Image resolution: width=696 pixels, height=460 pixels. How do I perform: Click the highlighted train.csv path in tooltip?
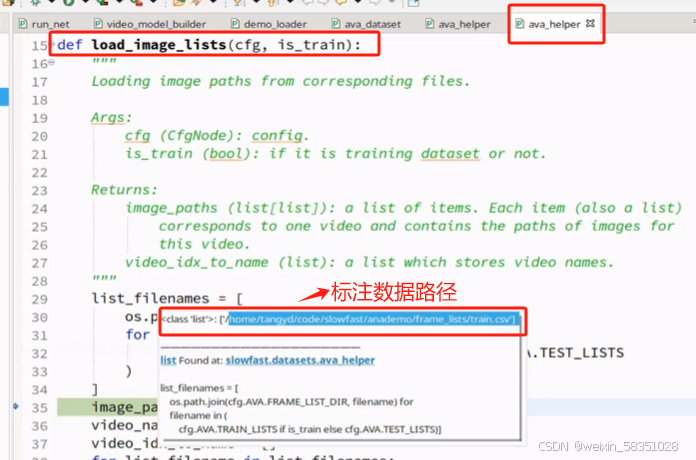(x=372, y=319)
